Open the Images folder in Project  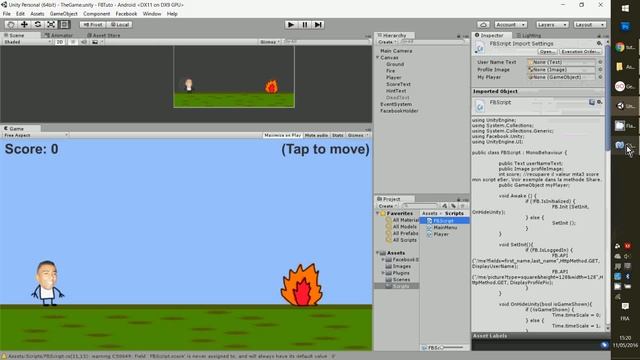[x=402, y=266]
